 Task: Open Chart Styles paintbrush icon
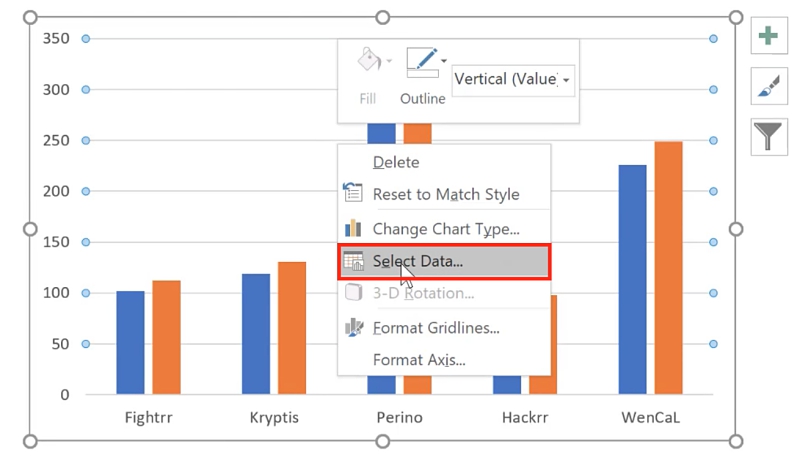768,87
